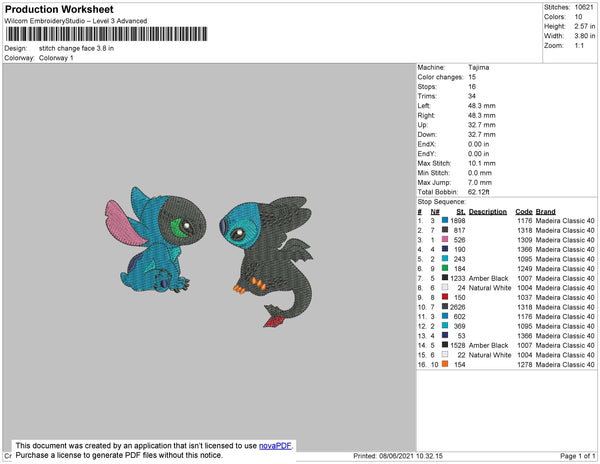
Task: Select the pink swatch in stop row 3
Action: point(445,239)
